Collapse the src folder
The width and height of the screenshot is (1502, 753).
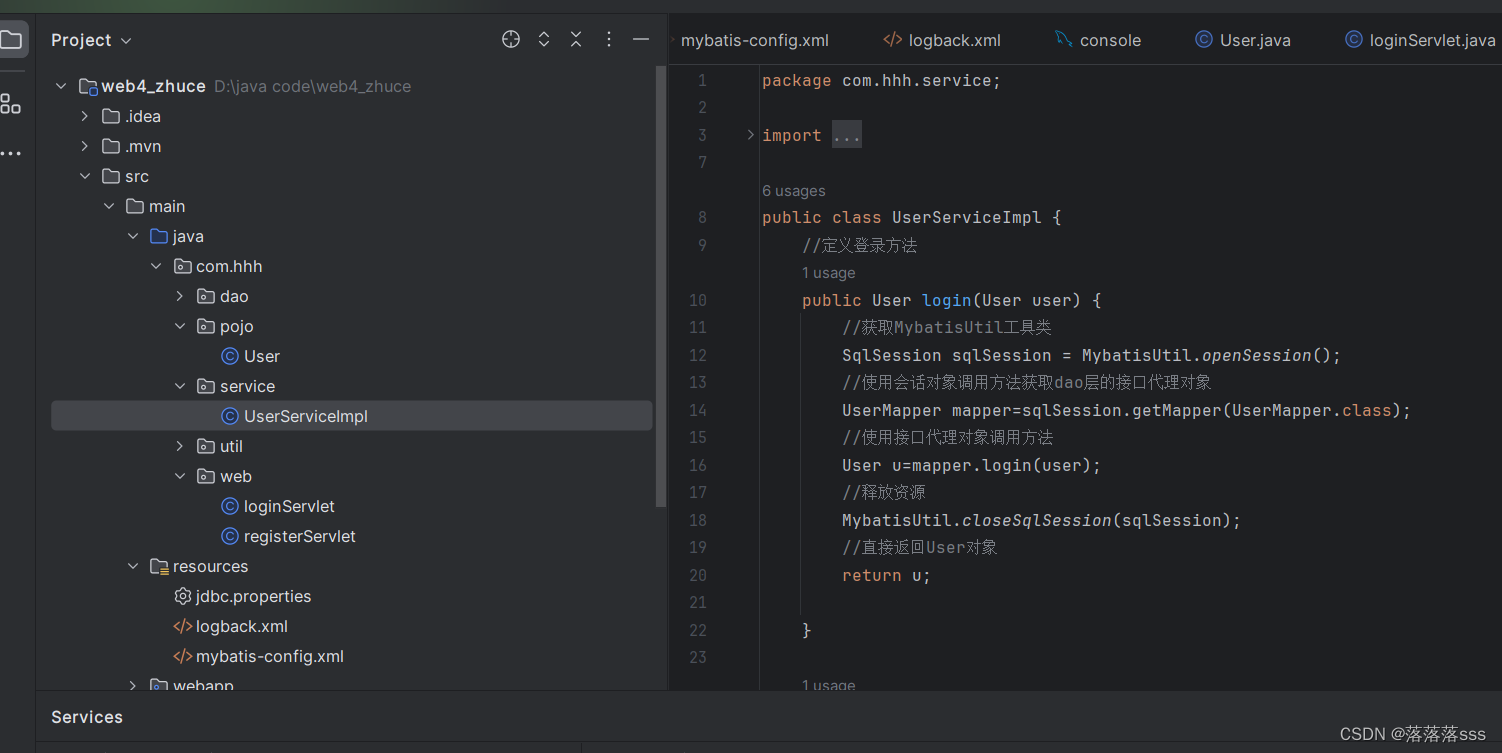(x=86, y=175)
